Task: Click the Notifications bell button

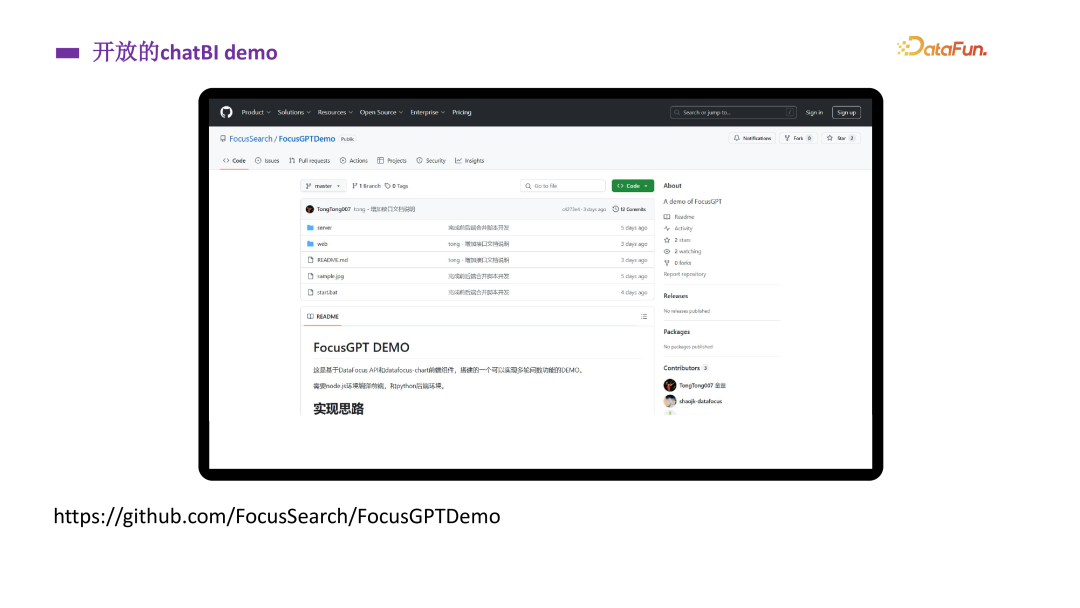Action: click(752, 138)
